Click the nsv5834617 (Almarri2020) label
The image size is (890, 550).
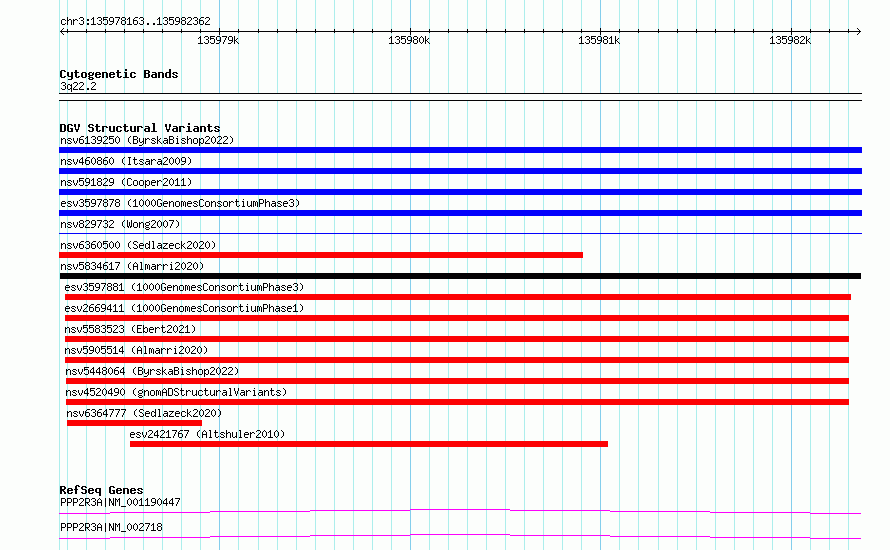[132, 266]
